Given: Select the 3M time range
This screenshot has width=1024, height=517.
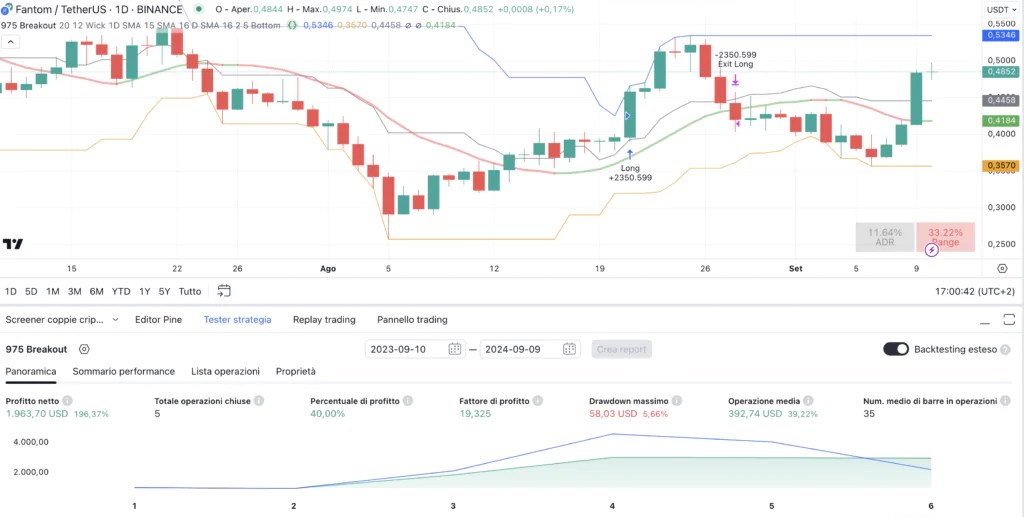Looking at the screenshot, I should pyautogui.click(x=74, y=291).
